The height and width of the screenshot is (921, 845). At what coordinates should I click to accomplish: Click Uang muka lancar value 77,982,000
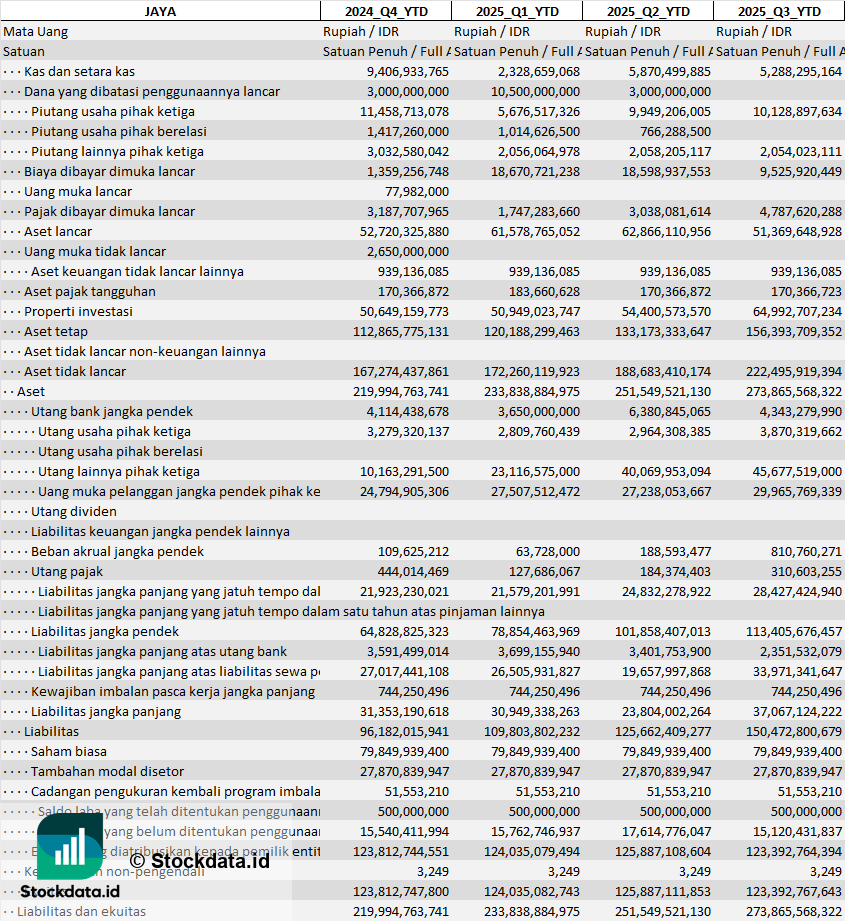point(417,191)
